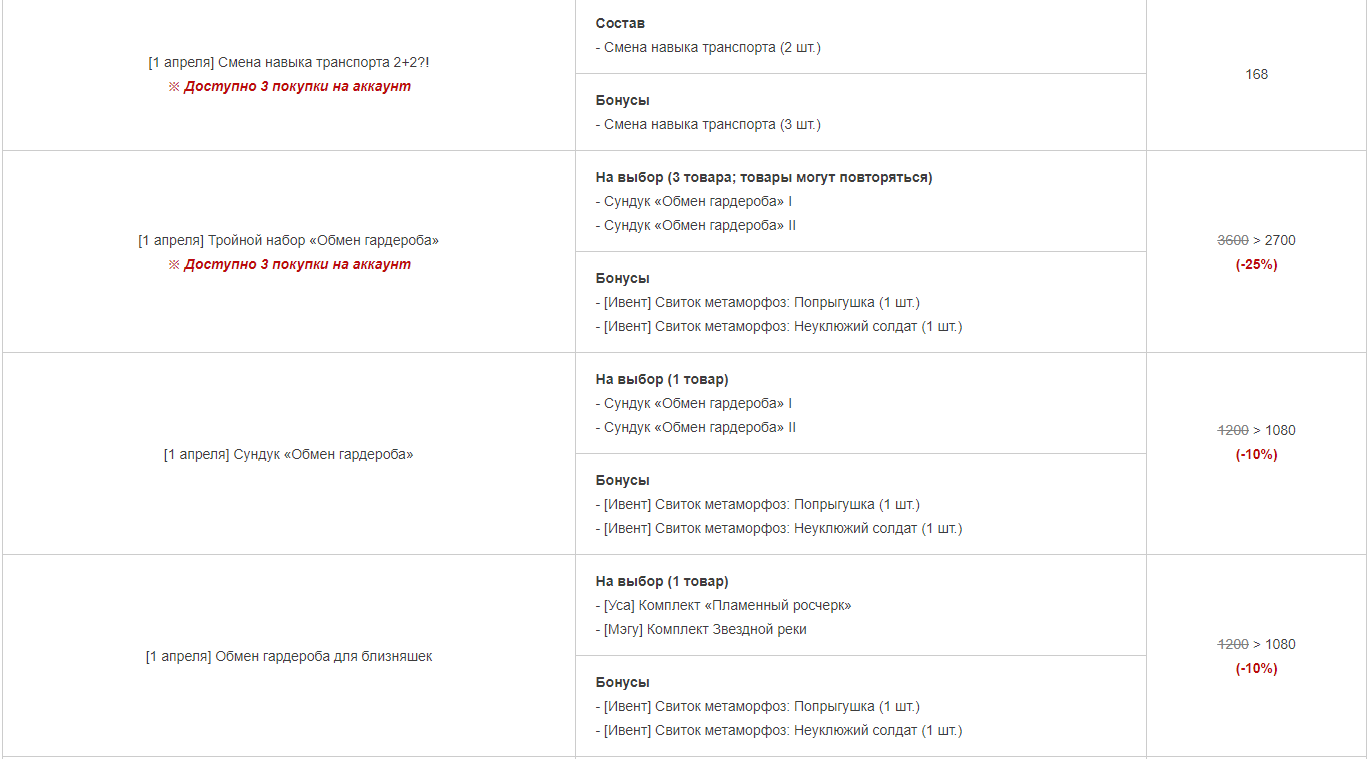Click the 1200 > 1080 price of Сундук
Screen dimensions: 1369x759
tap(1256, 430)
